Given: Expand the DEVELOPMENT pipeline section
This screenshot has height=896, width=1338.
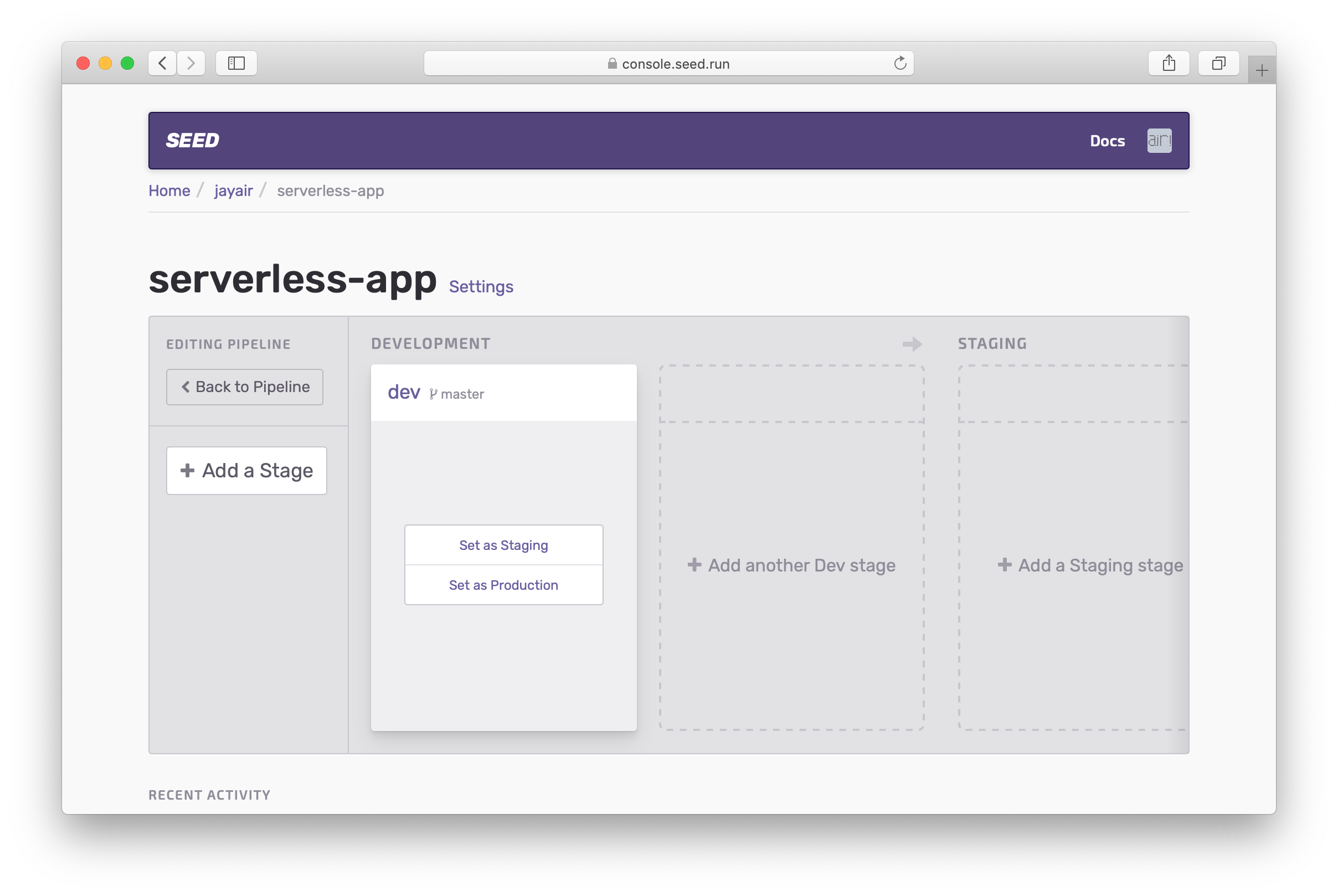Looking at the screenshot, I should coord(429,343).
